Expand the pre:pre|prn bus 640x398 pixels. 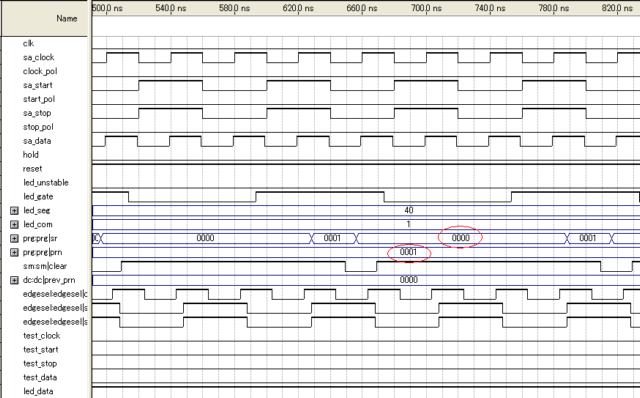click(x=14, y=252)
